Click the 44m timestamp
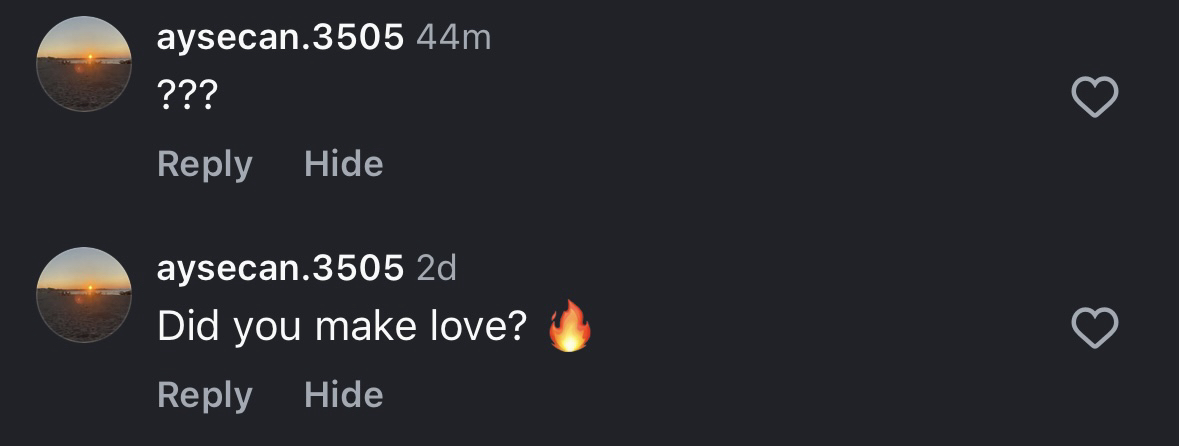 point(453,38)
